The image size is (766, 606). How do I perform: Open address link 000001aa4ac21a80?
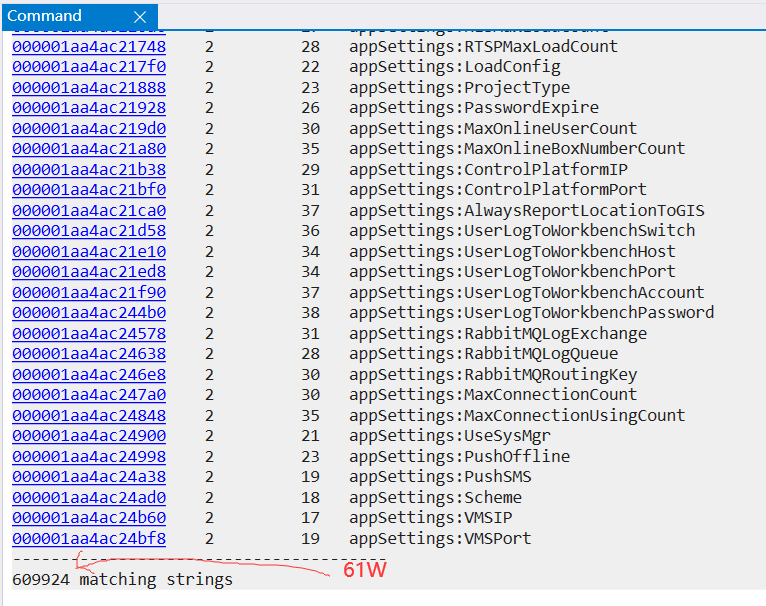pyautogui.click(x=89, y=149)
